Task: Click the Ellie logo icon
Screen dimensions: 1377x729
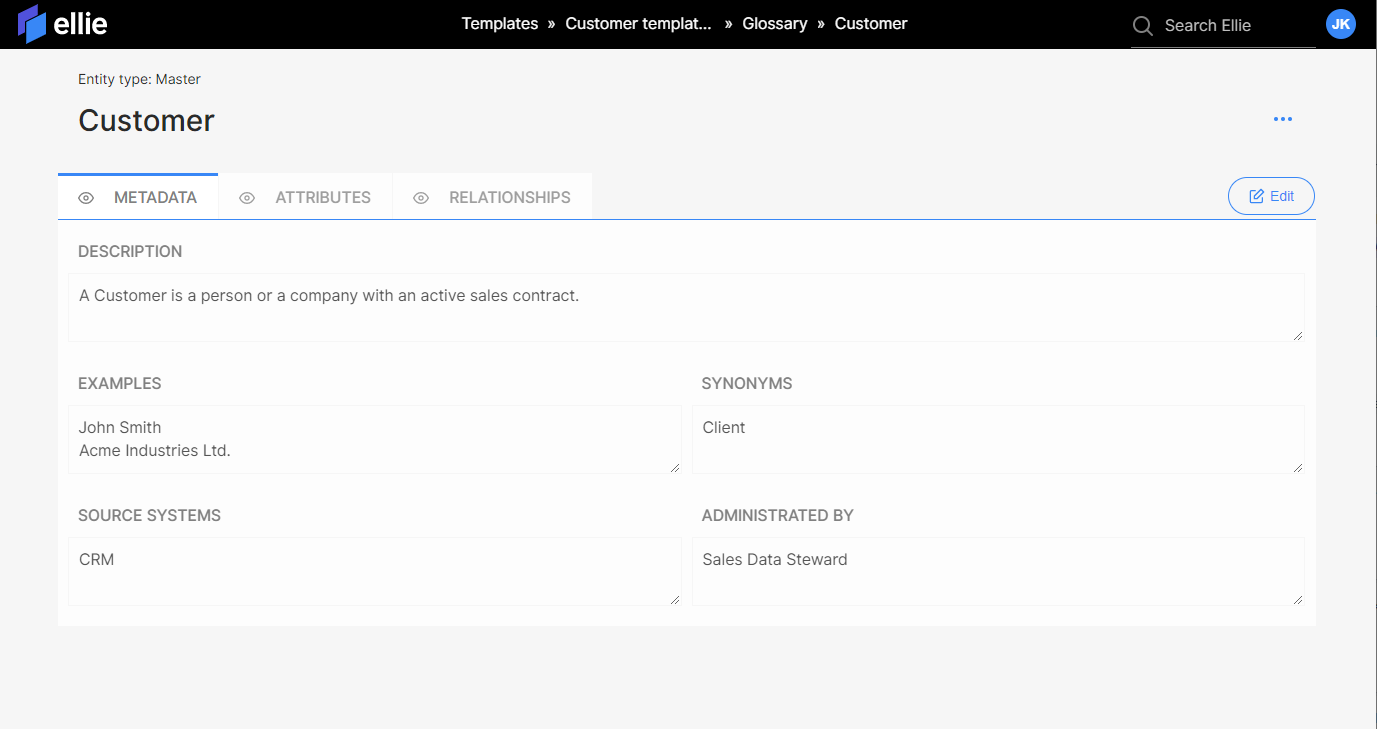Action: 32,24
